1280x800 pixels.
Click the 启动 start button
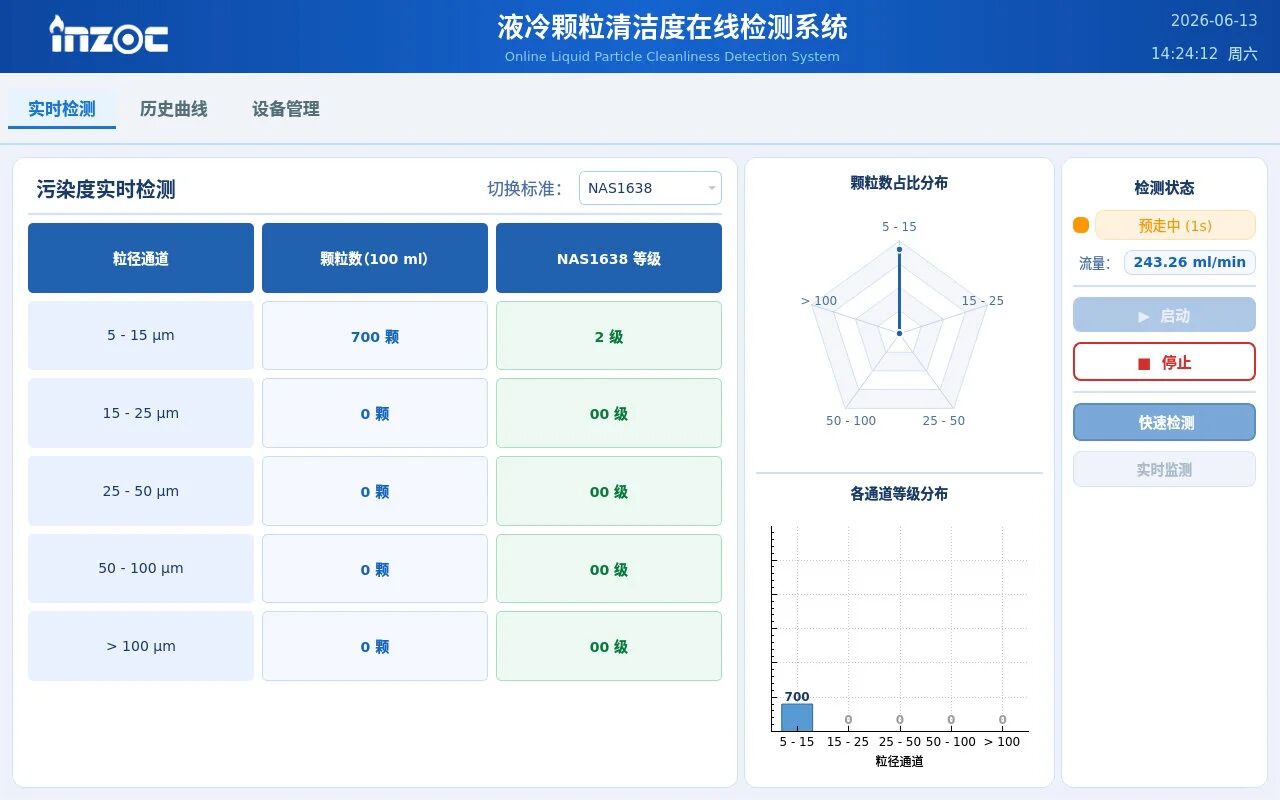pos(1164,315)
